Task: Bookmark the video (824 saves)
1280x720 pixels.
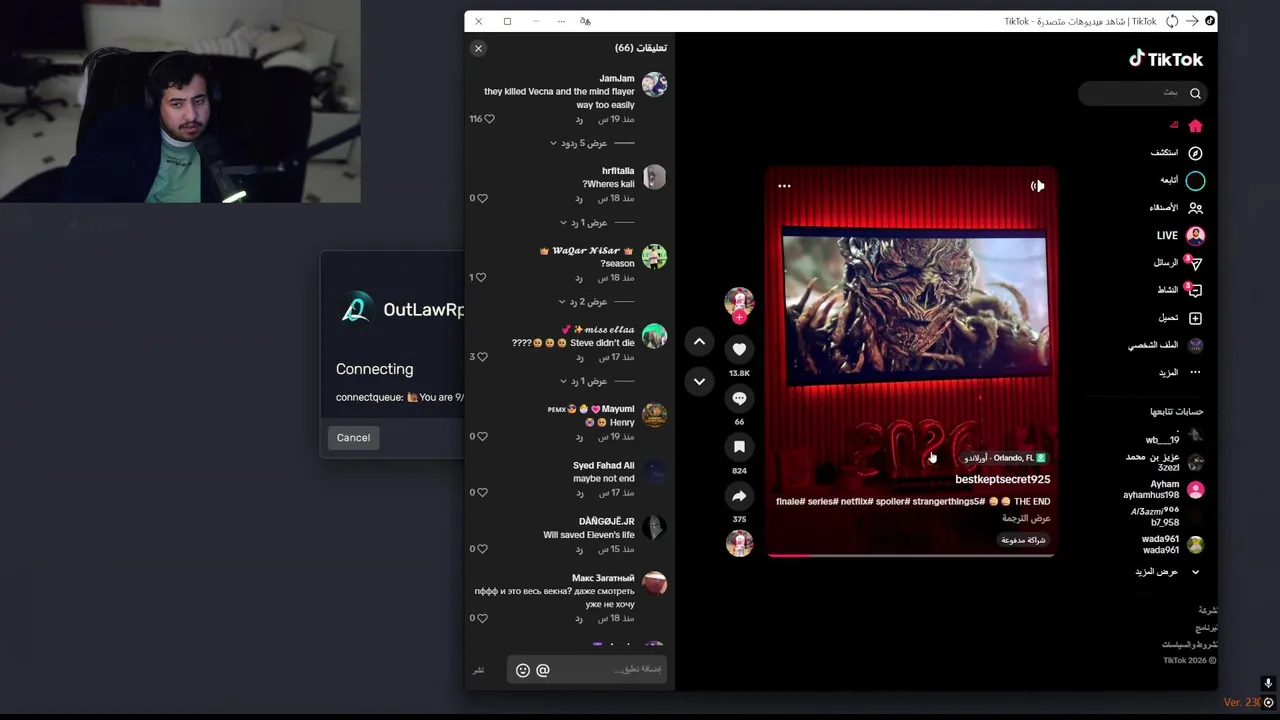Action: pyautogui.click(x=739, y=447)
